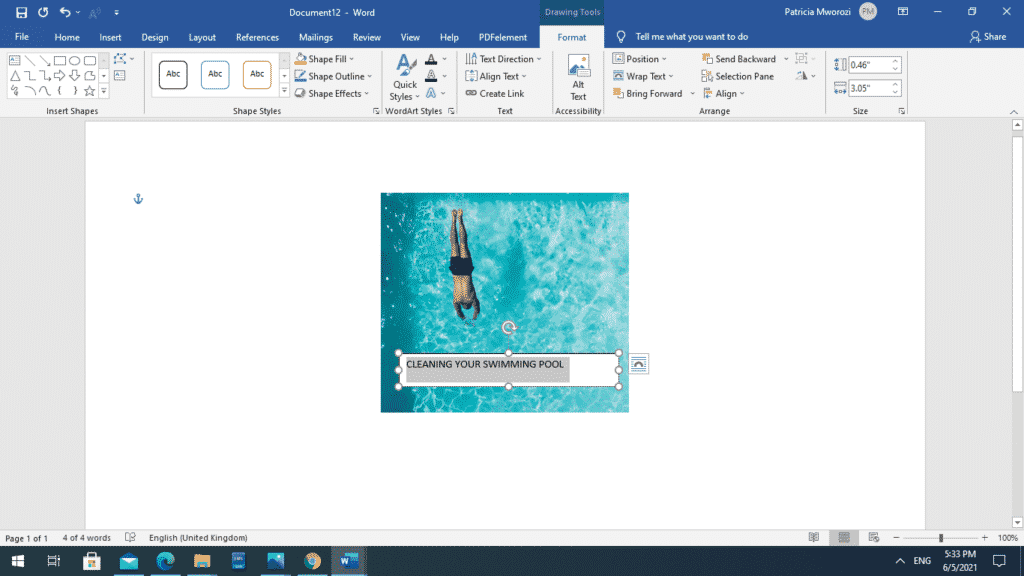The width and height of the screenshot is (1024, 576).
Task: Create a link in the text box
Action: [500, 92]
